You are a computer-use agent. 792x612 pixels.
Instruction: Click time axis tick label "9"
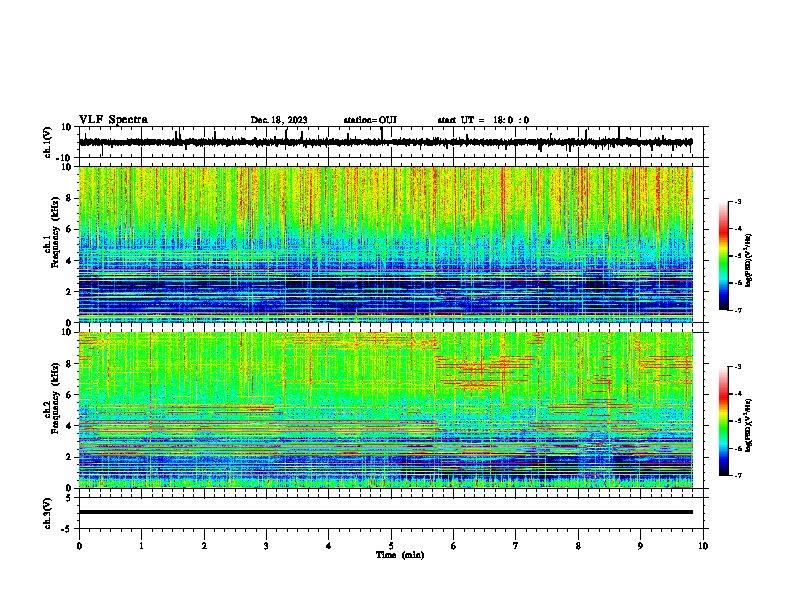point(640,546)
